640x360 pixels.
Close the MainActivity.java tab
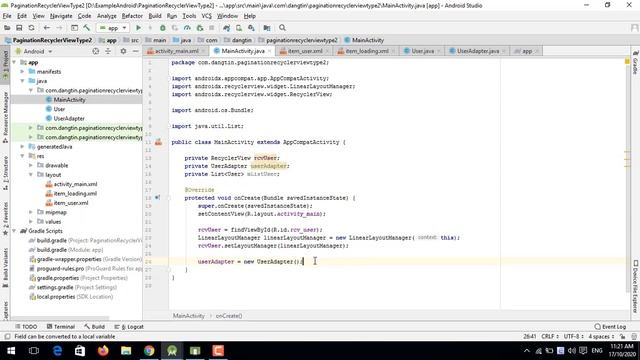click(x=269, y=51)
